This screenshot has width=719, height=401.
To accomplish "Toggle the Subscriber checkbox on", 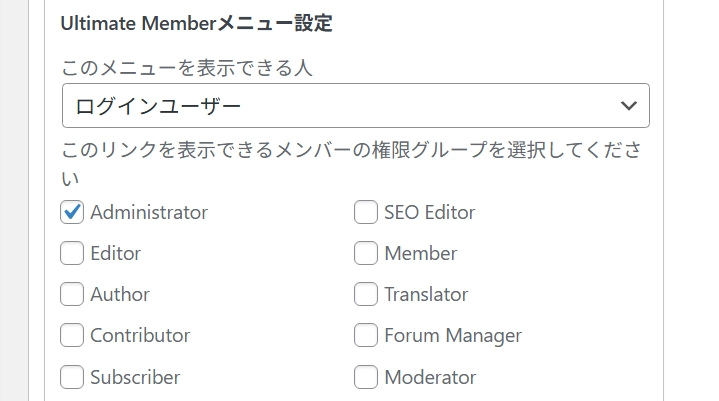I will tap(72, 377).
